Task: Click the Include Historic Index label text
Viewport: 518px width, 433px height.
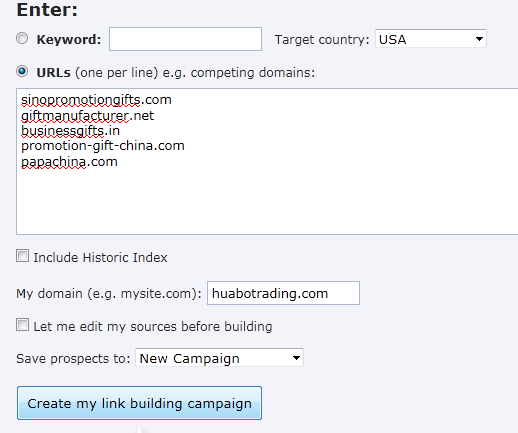Action: click(x=100, y=257)
